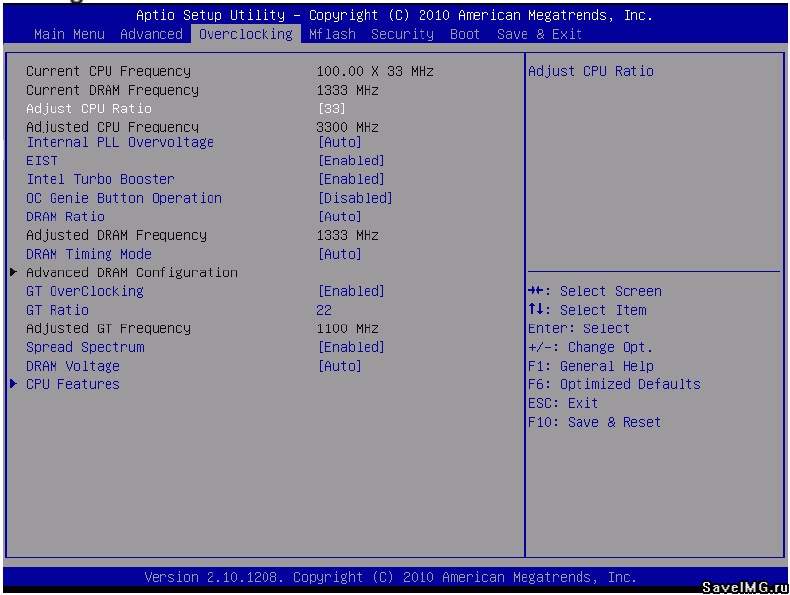The width and height of the screenshot is (790, 595).
Task: Click the Select Screen arrows hint
Action: pyautogui.click(x=595, y=291)
